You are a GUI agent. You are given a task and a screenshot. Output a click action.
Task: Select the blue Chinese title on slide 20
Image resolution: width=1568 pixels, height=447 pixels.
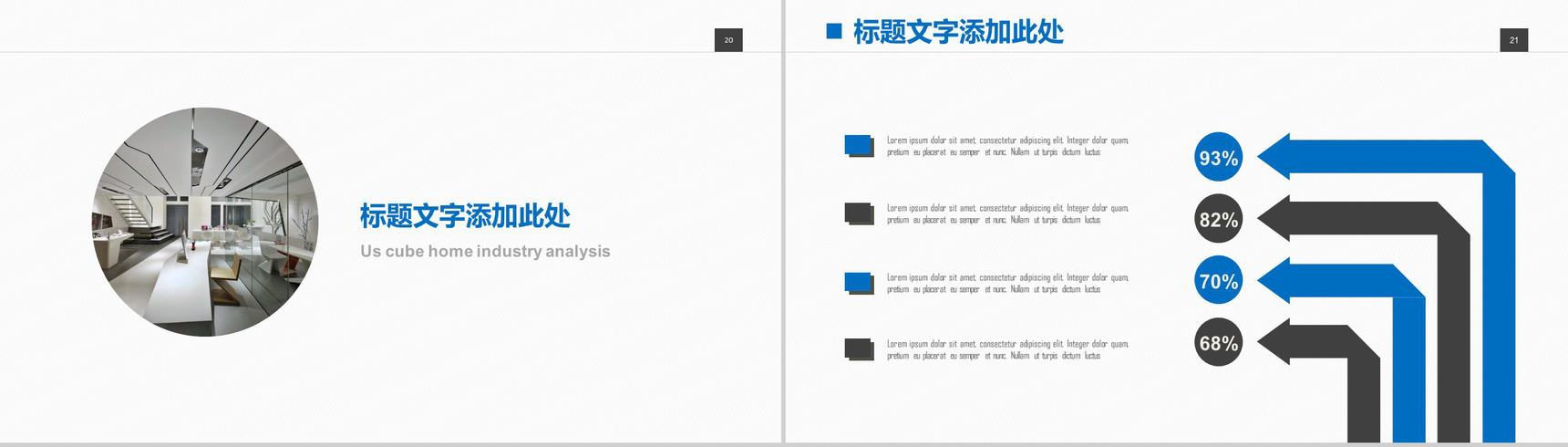(465, 216)
